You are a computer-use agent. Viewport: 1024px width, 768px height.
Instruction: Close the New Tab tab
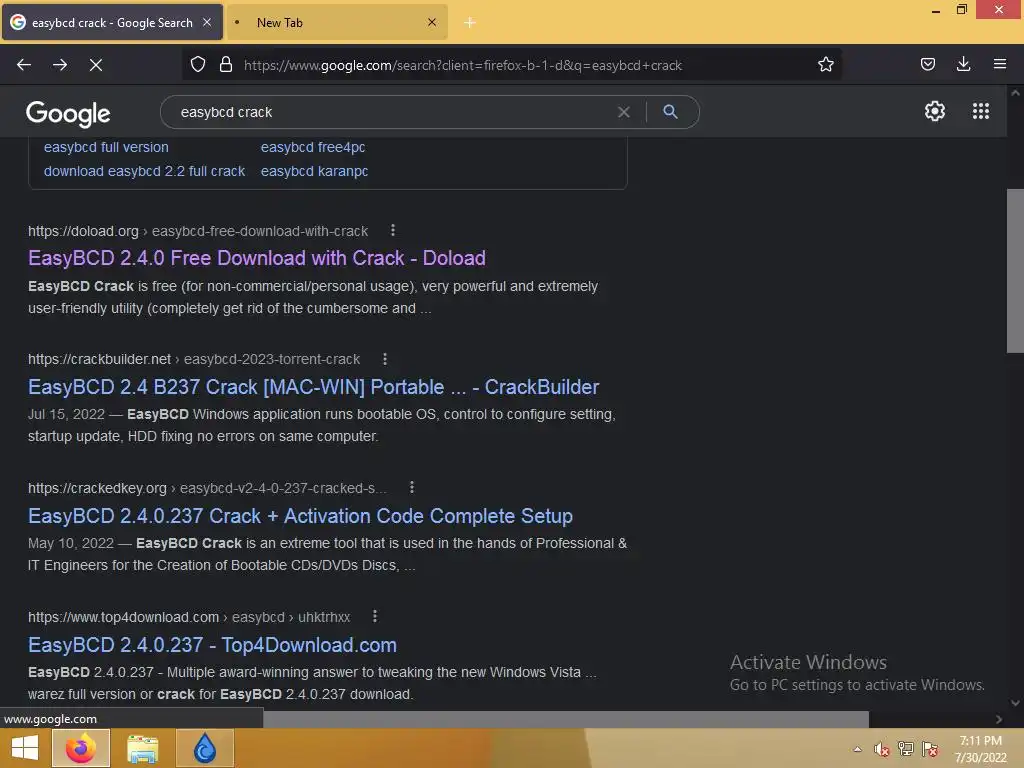coord(432,22)
